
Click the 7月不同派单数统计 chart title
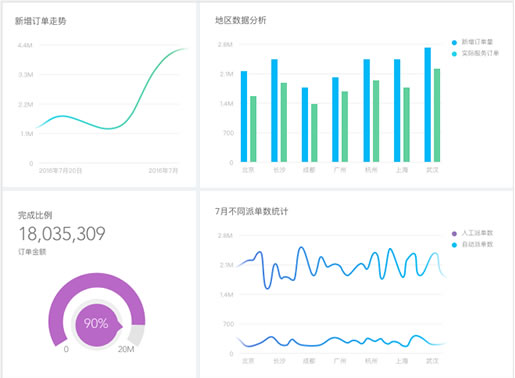[251, 211]
